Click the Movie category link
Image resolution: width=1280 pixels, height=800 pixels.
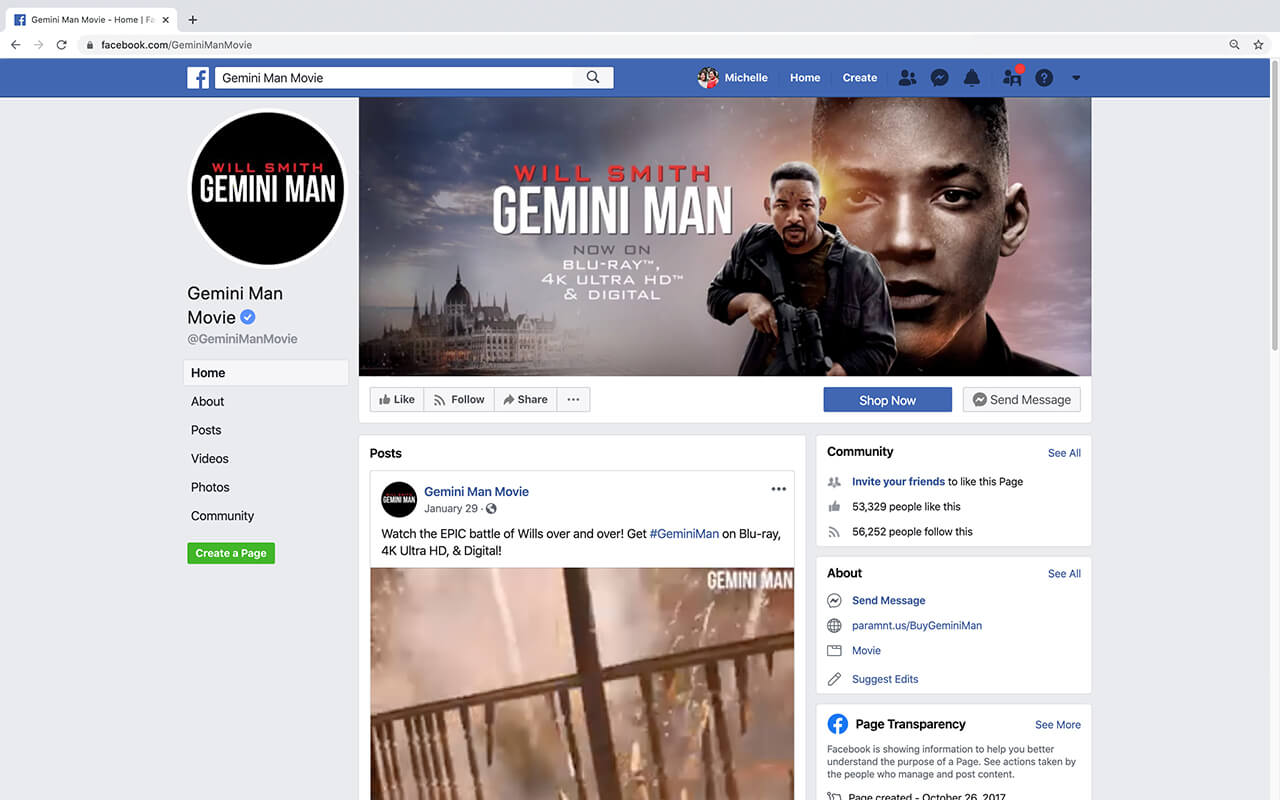tap(866, 650)
